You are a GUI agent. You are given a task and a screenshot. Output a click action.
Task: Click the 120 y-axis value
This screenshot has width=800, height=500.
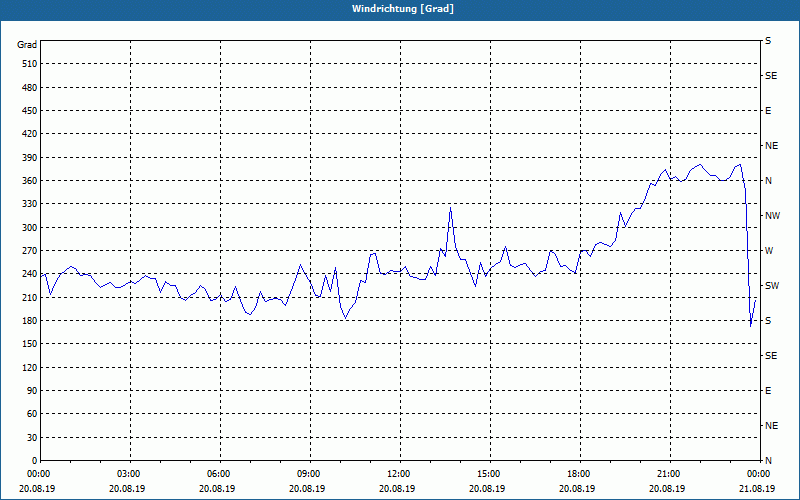click(30, 367)
